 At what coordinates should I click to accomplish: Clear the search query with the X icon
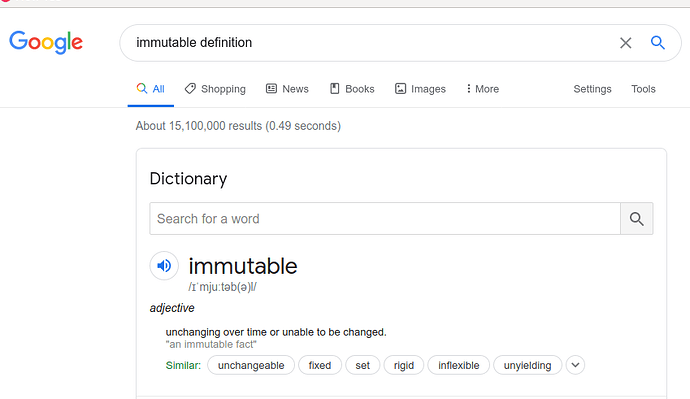(x=625, y=43)
